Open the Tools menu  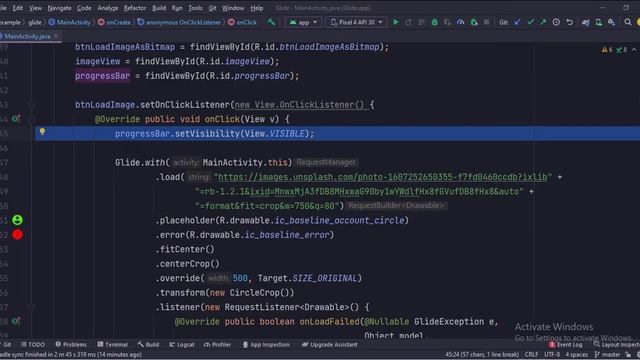195,8
